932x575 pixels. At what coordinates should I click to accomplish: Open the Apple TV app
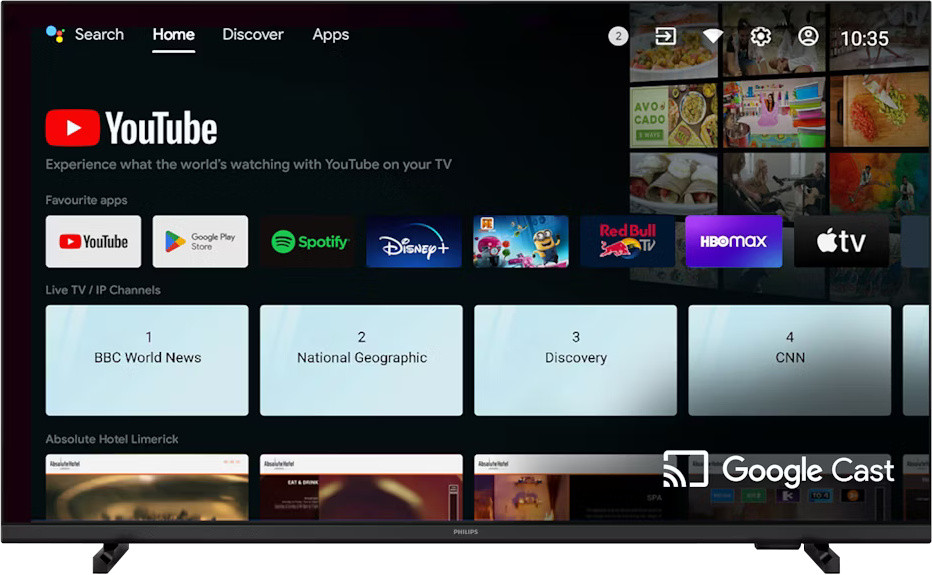click(841, 242)
